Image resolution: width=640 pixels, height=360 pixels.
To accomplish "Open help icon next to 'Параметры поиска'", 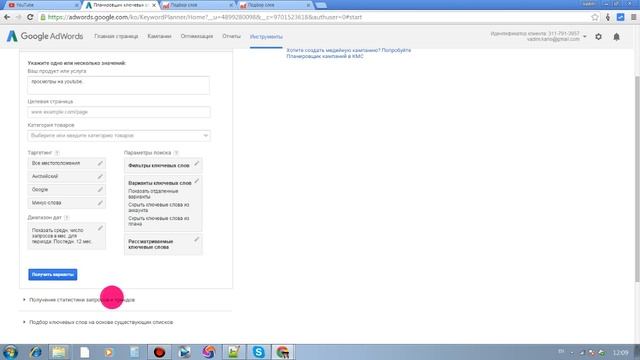I will coord(176,153).
